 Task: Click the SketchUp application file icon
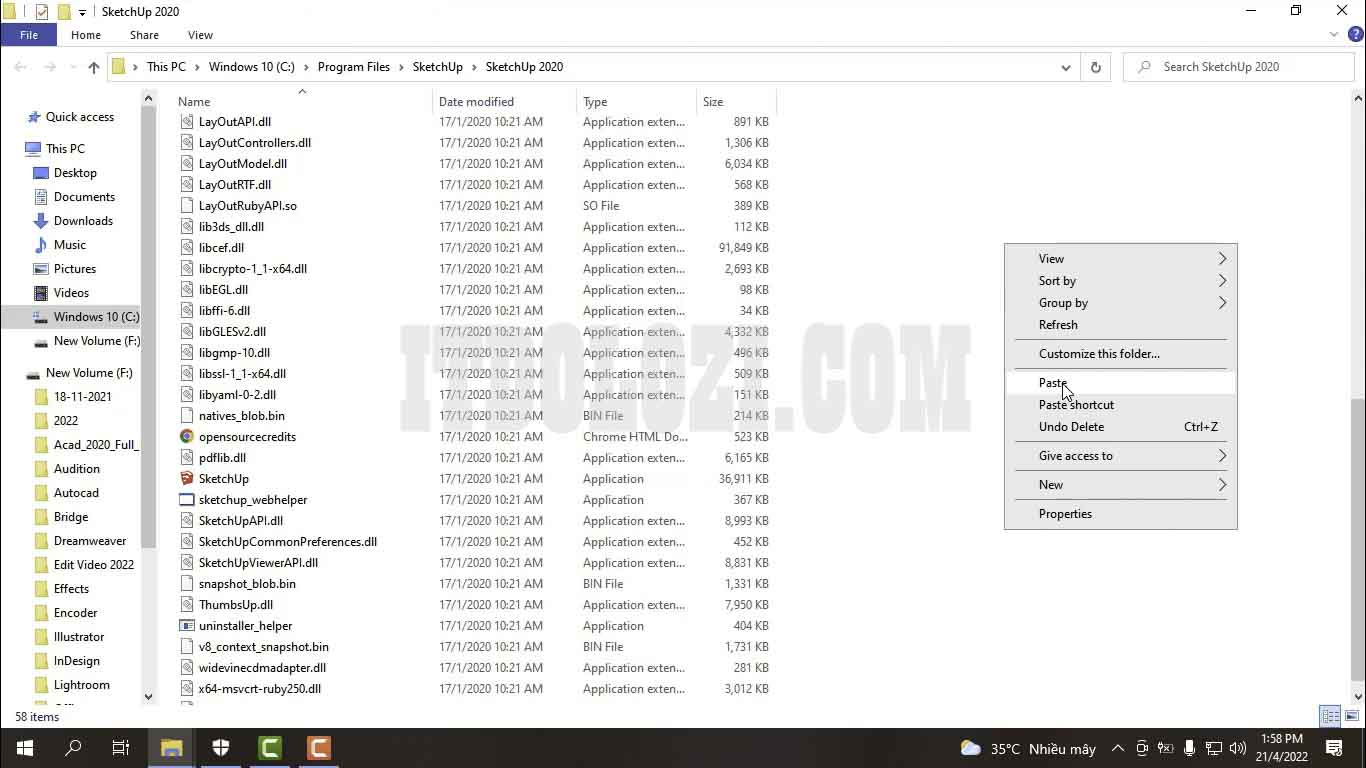(x=187, y=479)
